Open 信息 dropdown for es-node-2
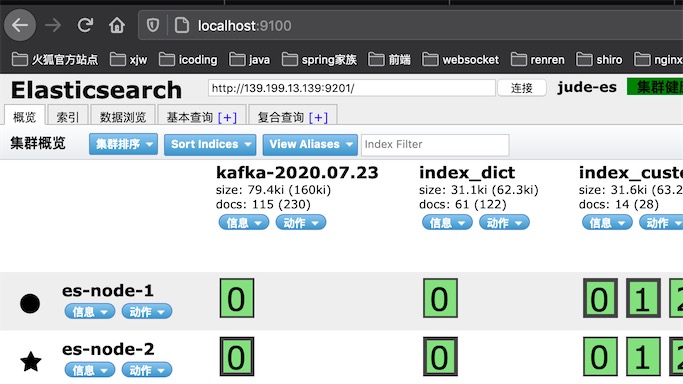 click(x=90, y=370)
